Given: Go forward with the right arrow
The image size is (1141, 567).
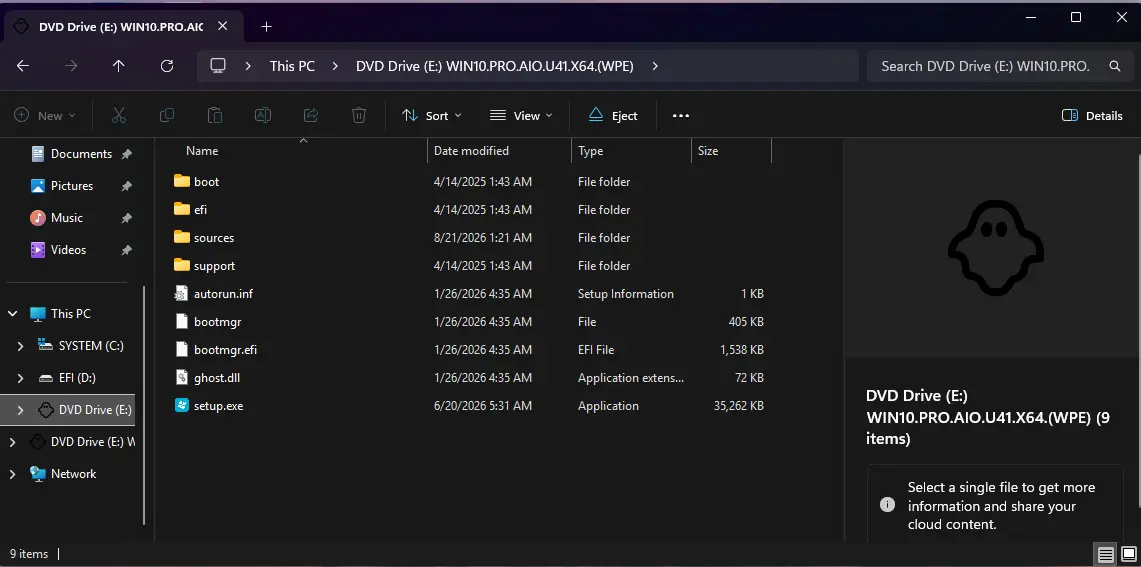Looking at the screenshot, I should pyautogui.click(x=71, y=66).
